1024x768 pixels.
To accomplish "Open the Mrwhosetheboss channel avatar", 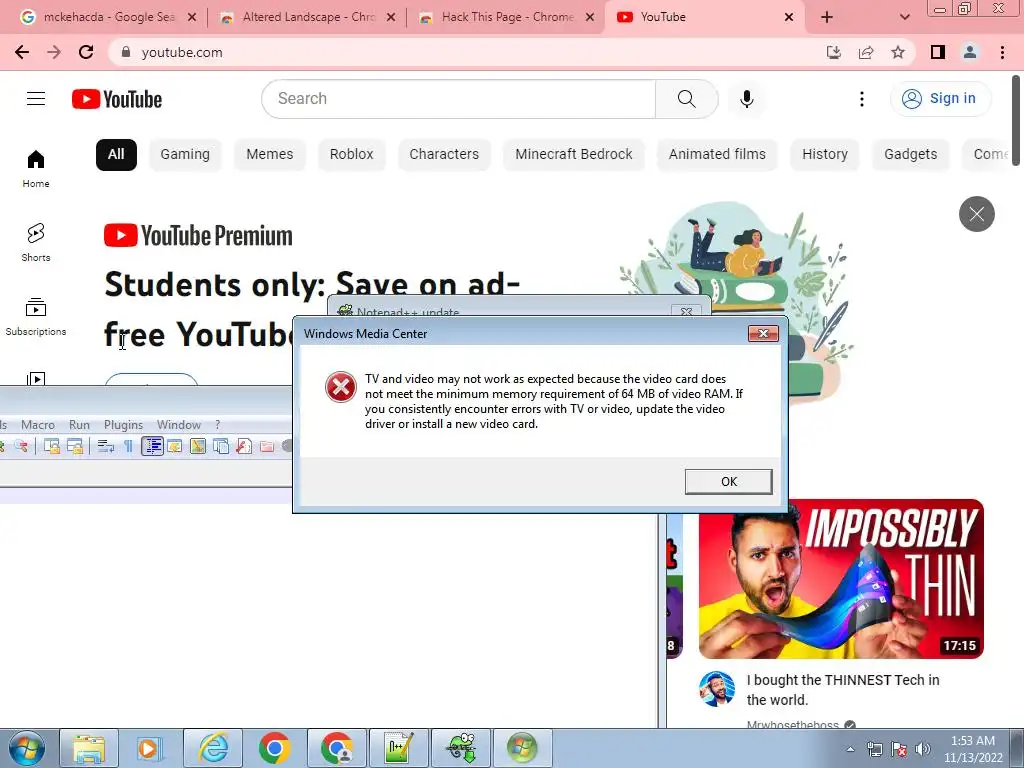I will (x=716, y=688).
